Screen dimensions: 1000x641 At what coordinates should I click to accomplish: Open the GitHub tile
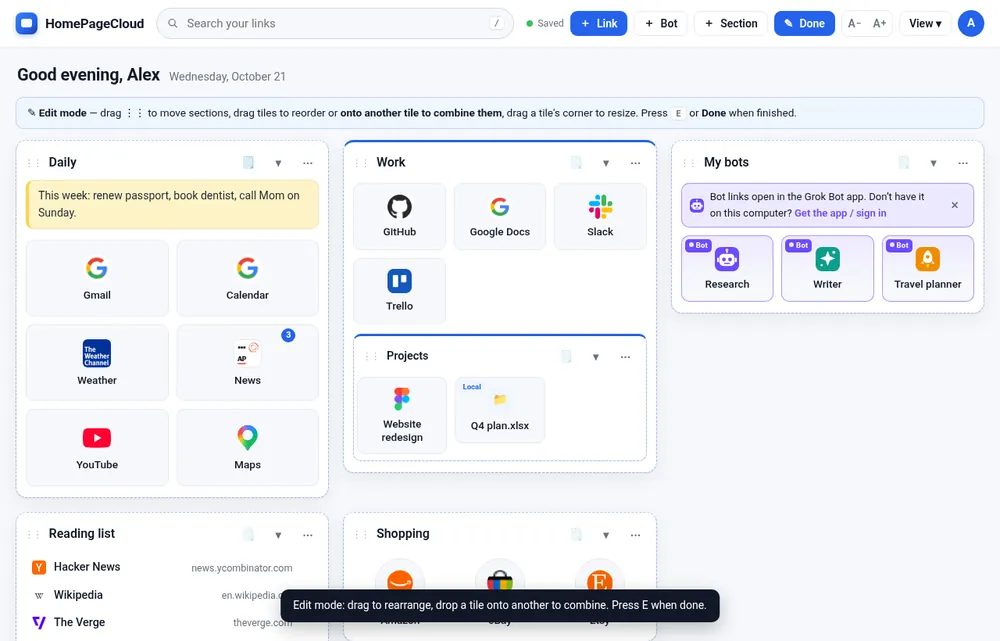(x=399, y=216)
